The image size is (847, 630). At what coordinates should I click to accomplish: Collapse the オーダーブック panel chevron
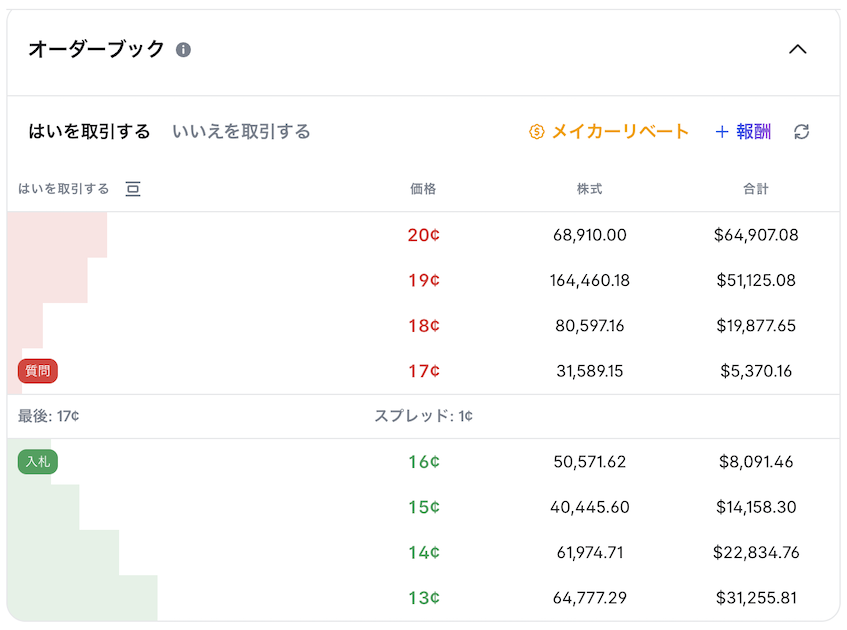[797, 50]
